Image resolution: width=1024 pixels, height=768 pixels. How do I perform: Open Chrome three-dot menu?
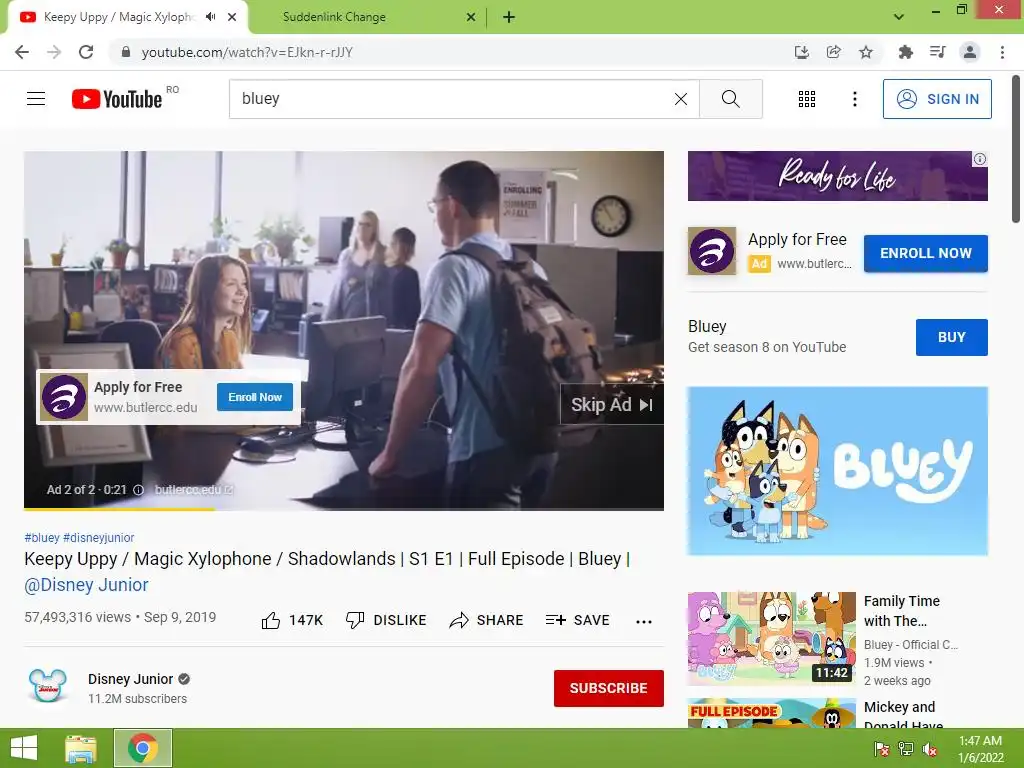[x=1002, y=52]
